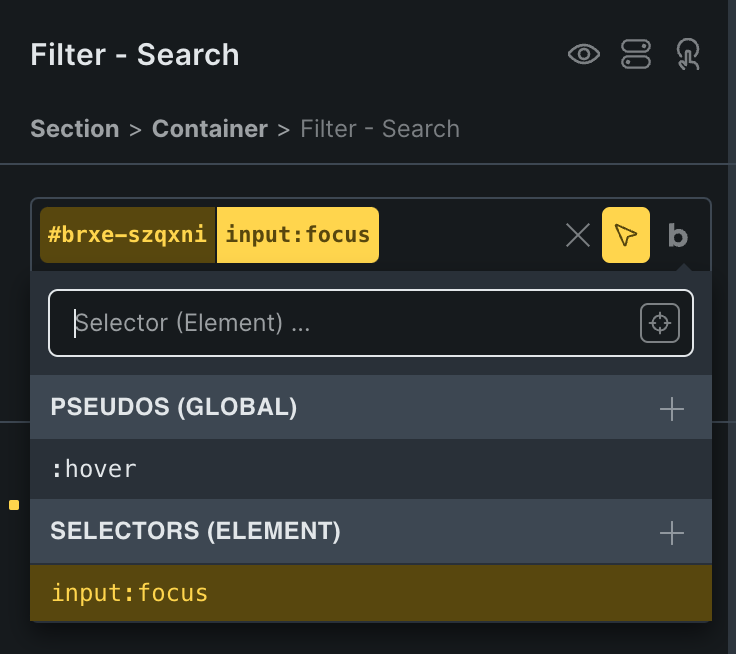Click the bold 'b' Bricks icon

click(678, 236)
